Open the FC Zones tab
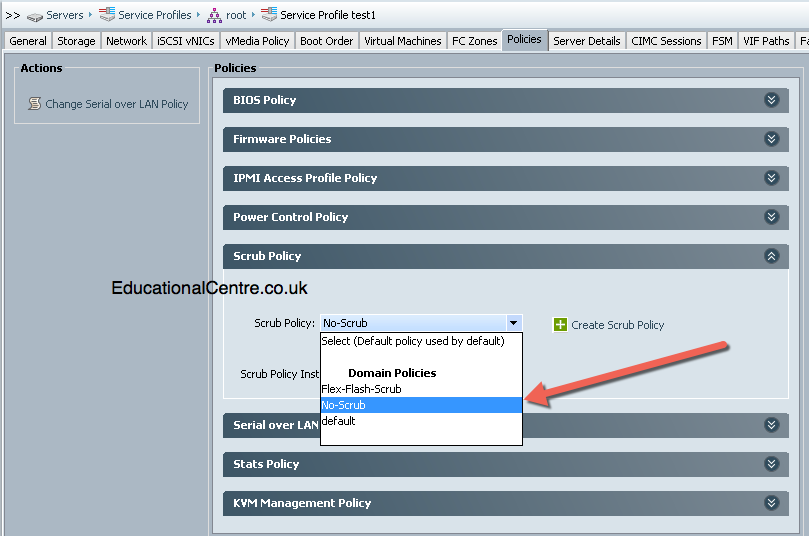The image size is (809, 536). tap(475, 41)
